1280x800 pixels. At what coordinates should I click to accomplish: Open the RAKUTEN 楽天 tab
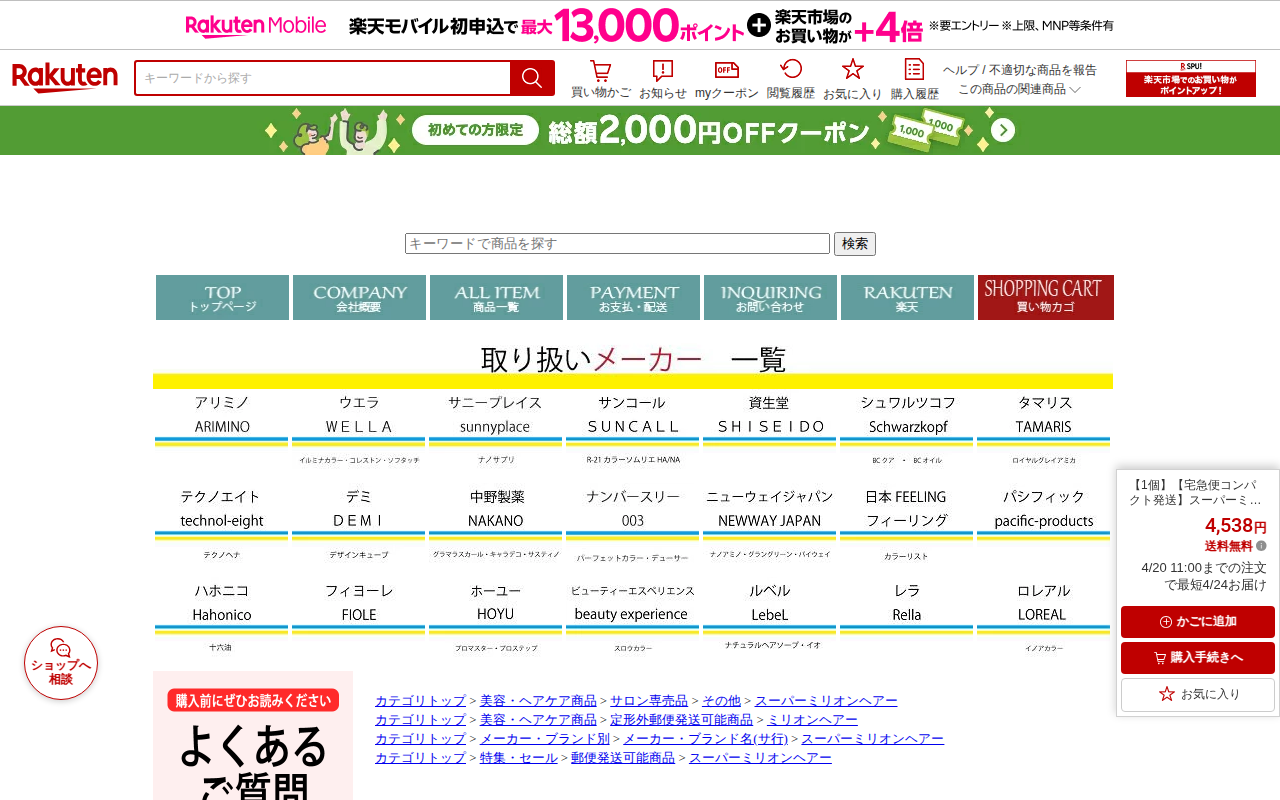click(907, 298)
